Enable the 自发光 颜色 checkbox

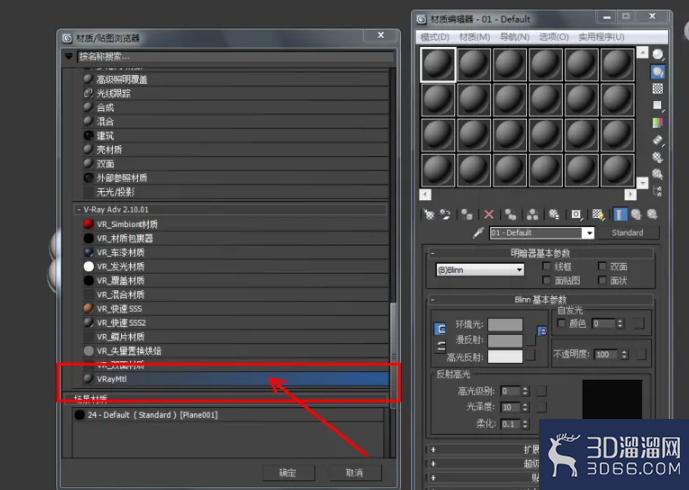point(561,323)
